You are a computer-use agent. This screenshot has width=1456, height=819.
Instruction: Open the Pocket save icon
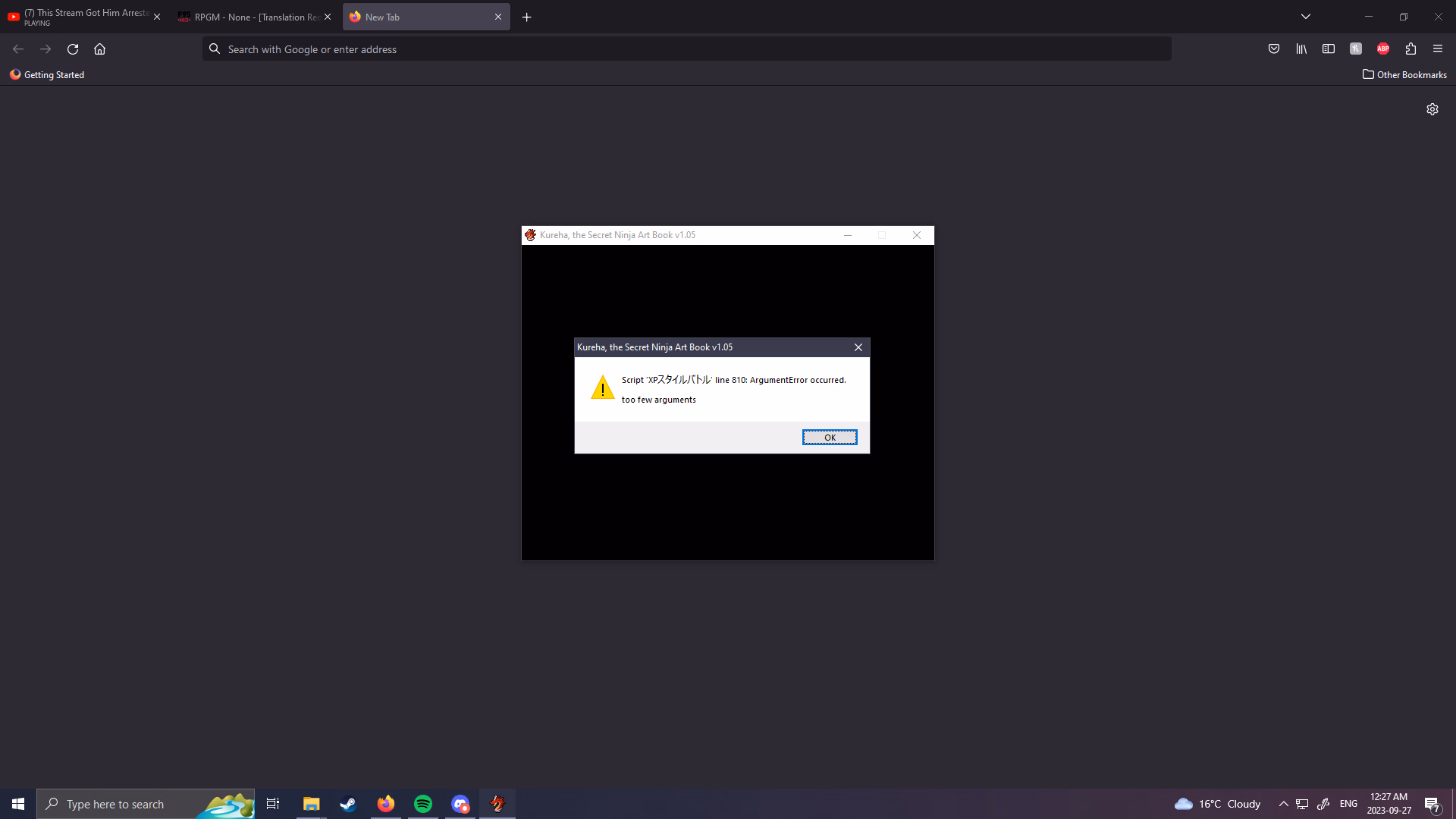[x=1274, y=49]
